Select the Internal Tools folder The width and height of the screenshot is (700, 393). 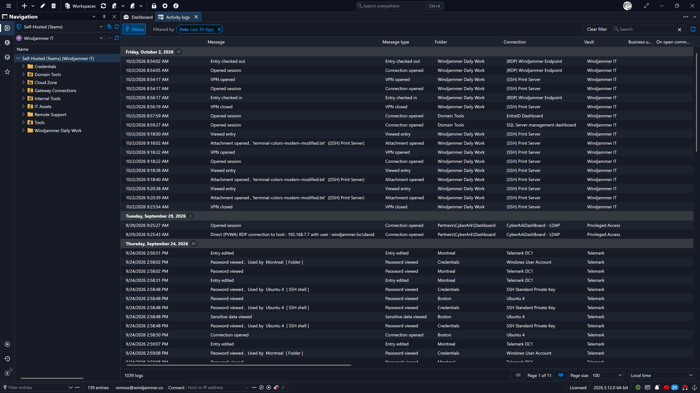point(47,99)
